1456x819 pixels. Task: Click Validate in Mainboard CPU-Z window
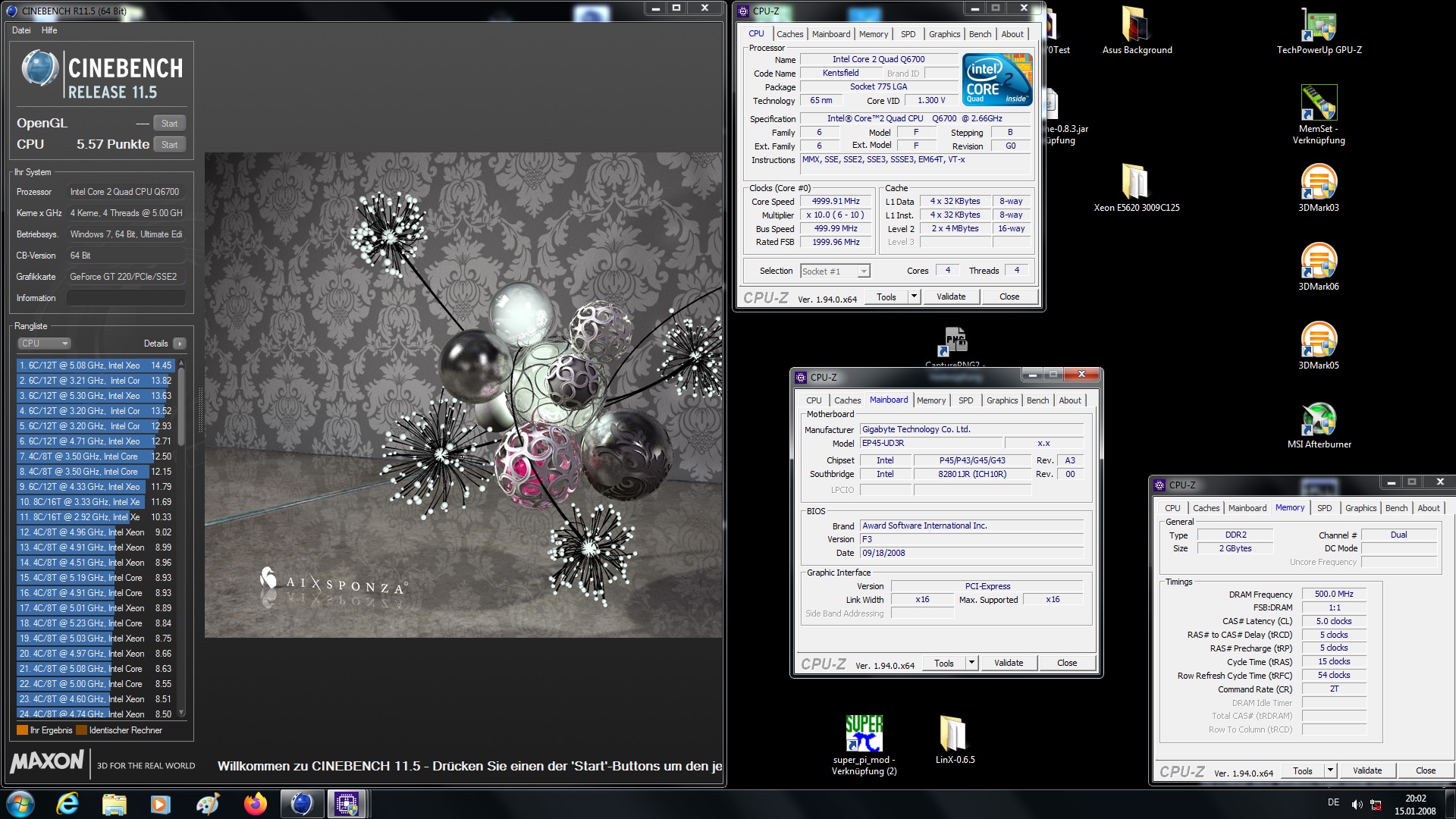pos(1009,663)
